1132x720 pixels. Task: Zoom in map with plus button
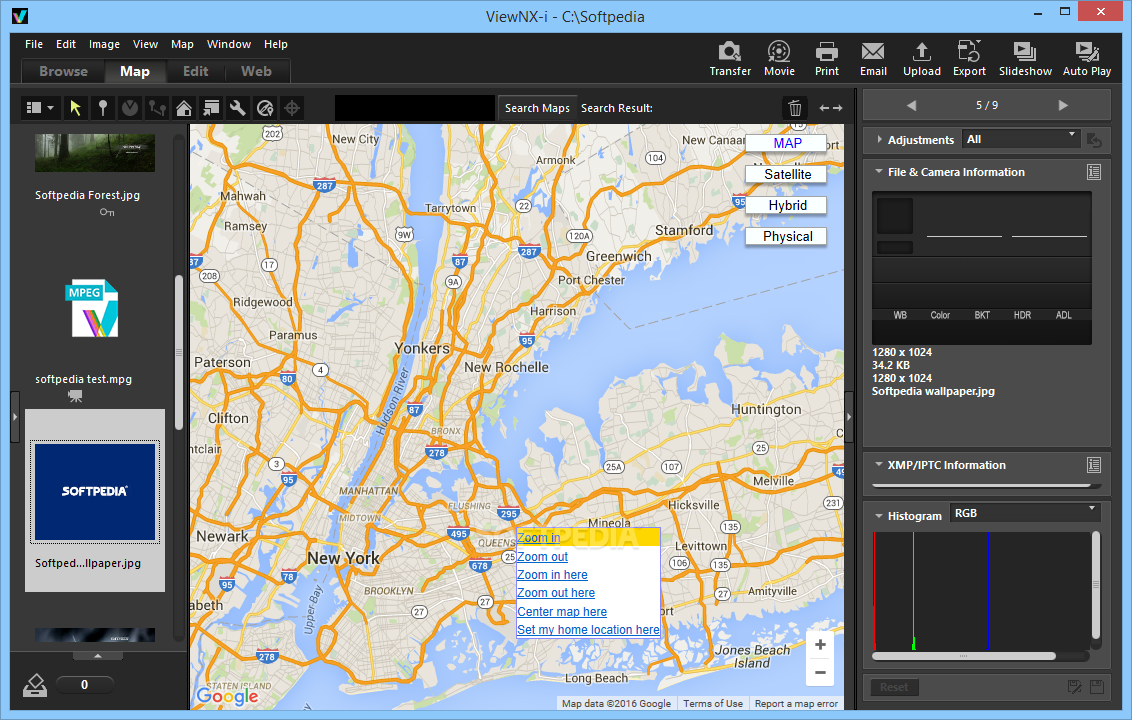click(820, 645)
